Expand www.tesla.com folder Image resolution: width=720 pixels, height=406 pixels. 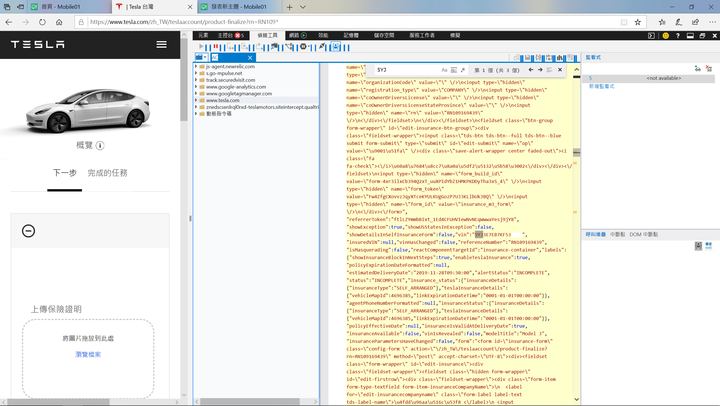point(197,100)
